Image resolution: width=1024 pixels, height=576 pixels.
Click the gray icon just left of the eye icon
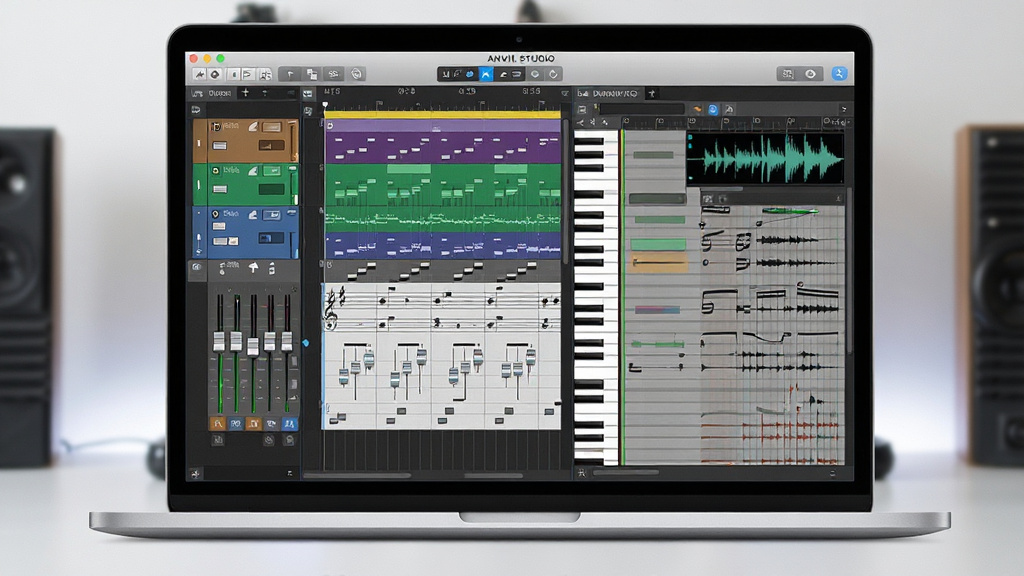(x=786, y=74)
